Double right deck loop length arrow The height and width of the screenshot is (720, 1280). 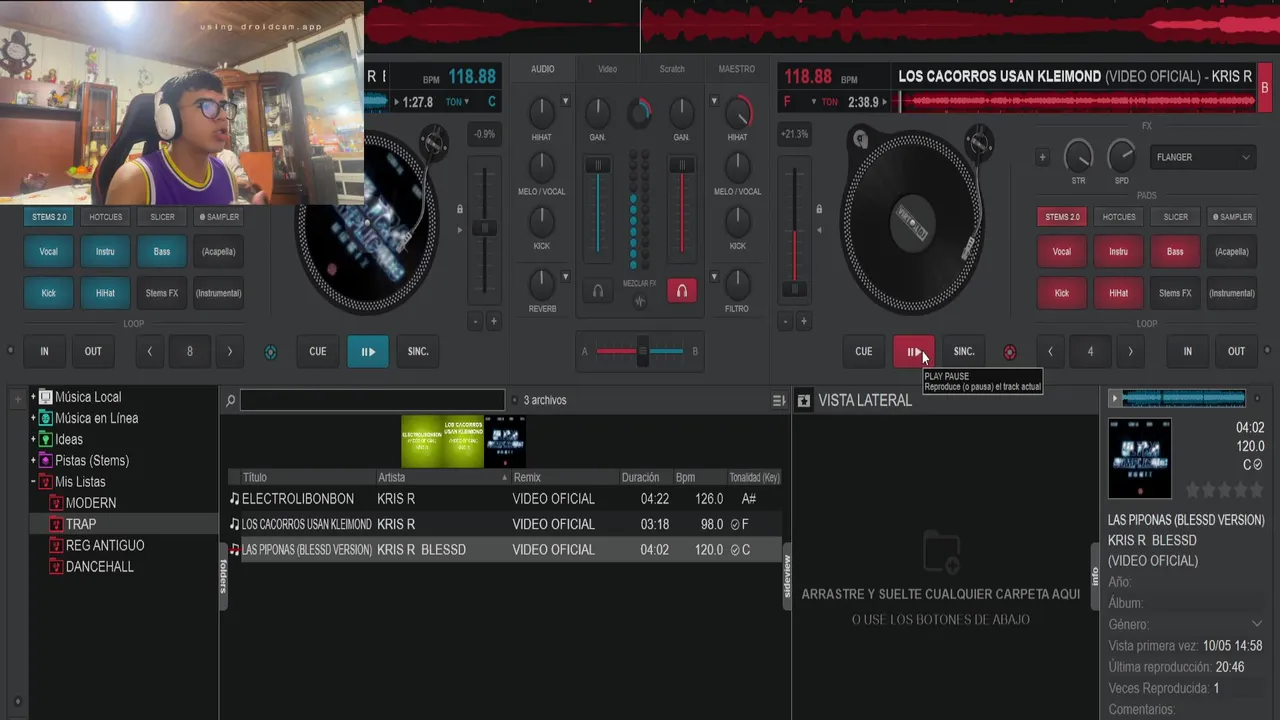pos(1130,351)
